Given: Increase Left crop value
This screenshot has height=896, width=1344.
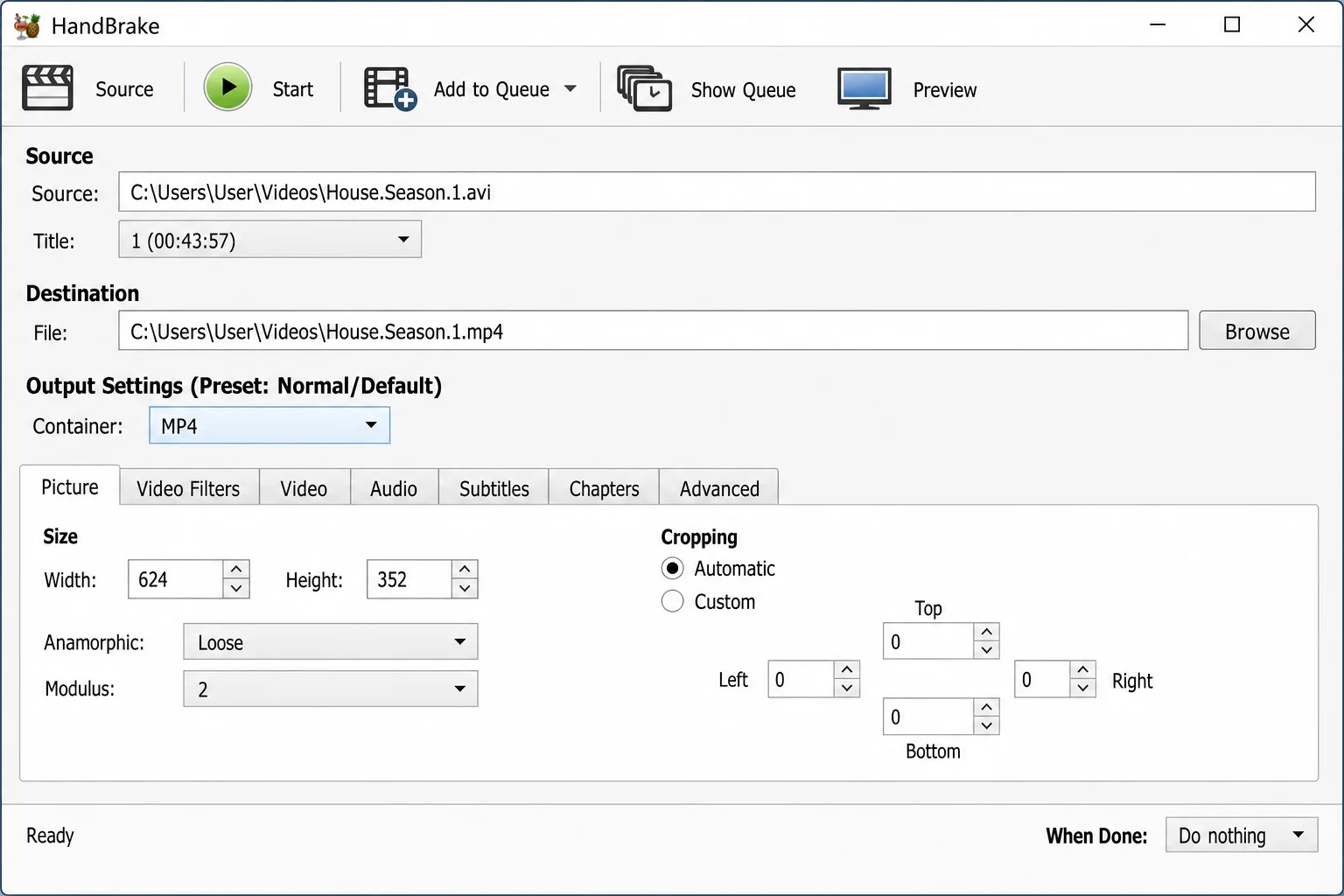Looking at the screenshot, I should [x=847, y=669].
